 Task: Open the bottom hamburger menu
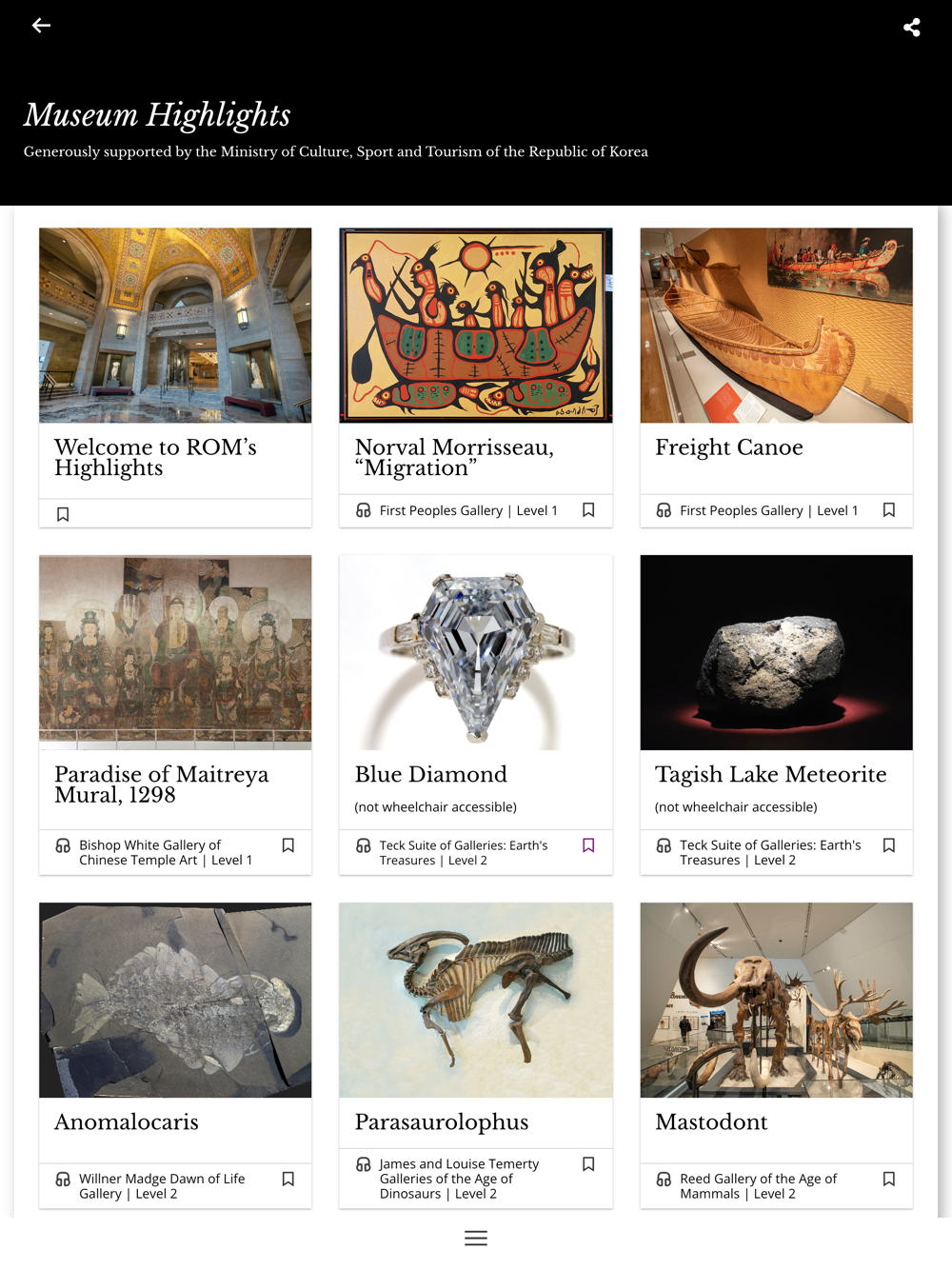pyautogui.click(x=476, y=1238)
